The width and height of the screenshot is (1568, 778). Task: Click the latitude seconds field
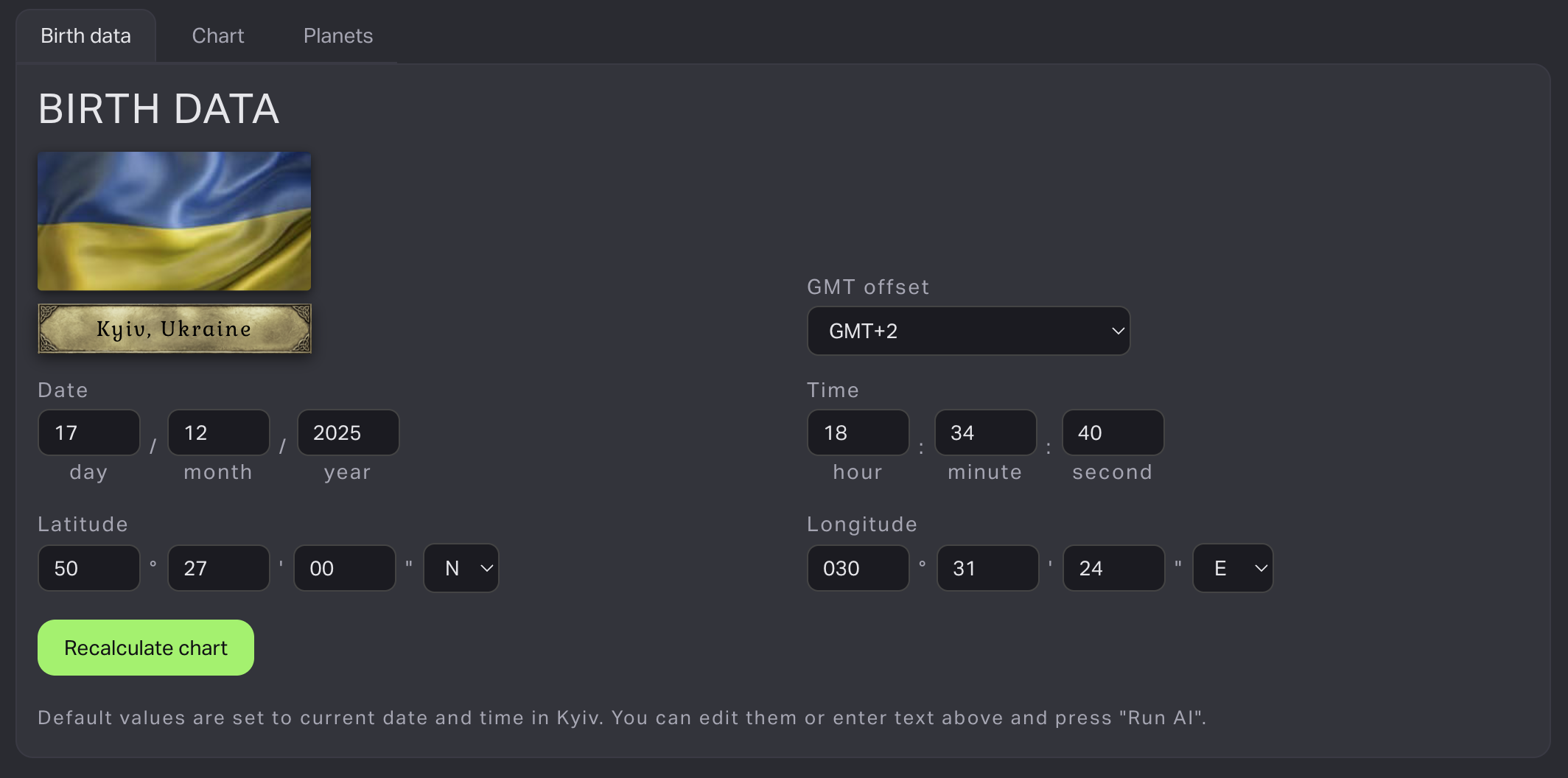tap(344, 568)
